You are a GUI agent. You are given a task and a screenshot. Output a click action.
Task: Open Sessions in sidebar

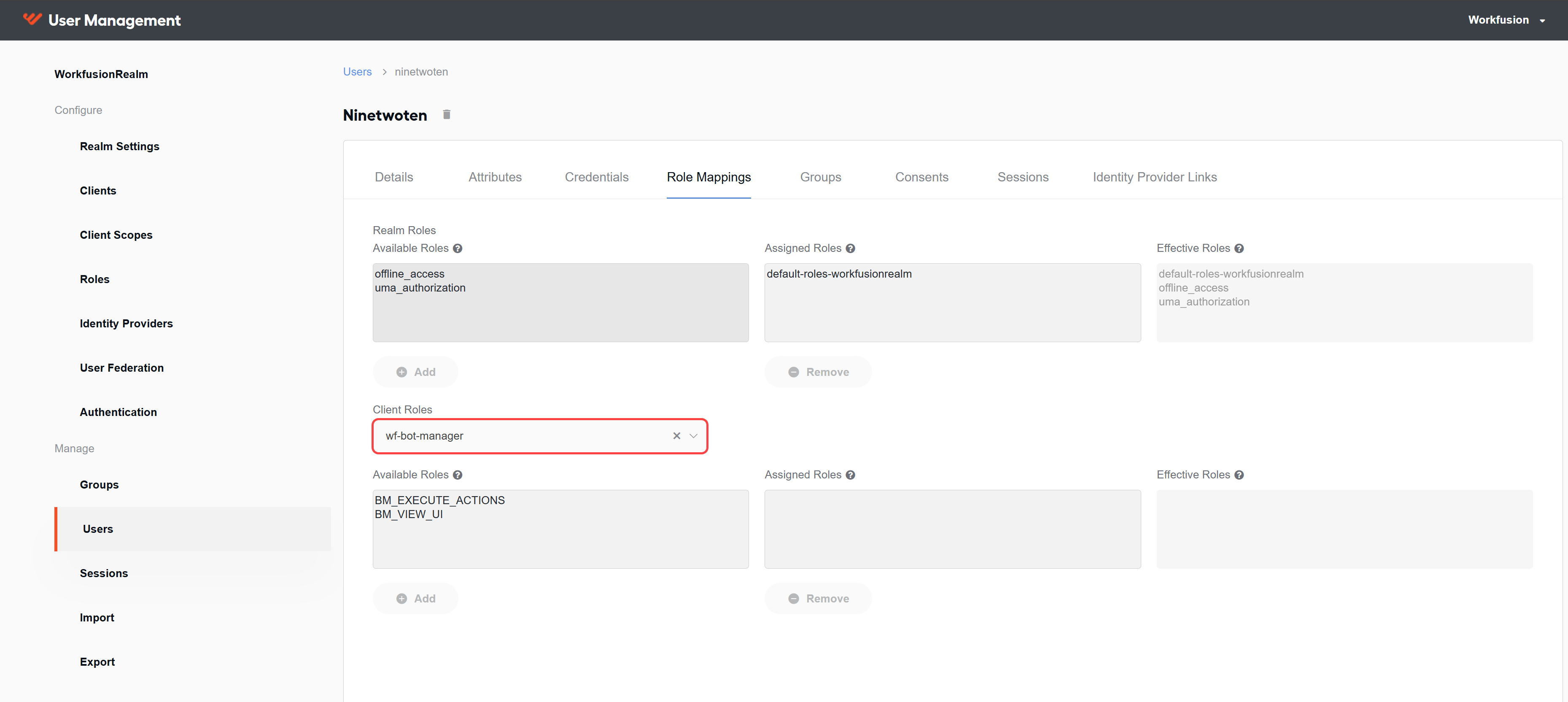click(103, 573)
